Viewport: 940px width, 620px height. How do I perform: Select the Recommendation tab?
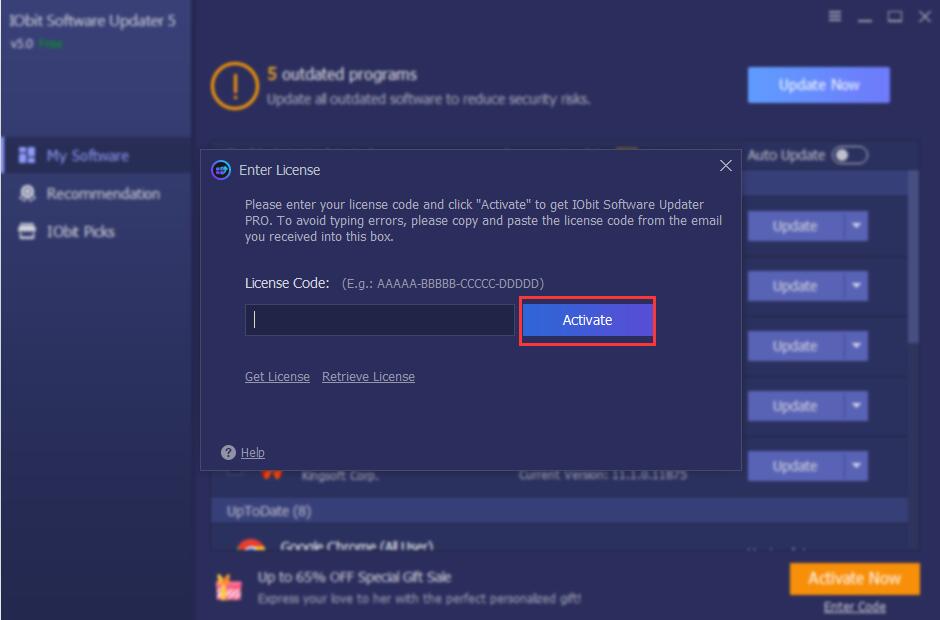pos(102,194)
